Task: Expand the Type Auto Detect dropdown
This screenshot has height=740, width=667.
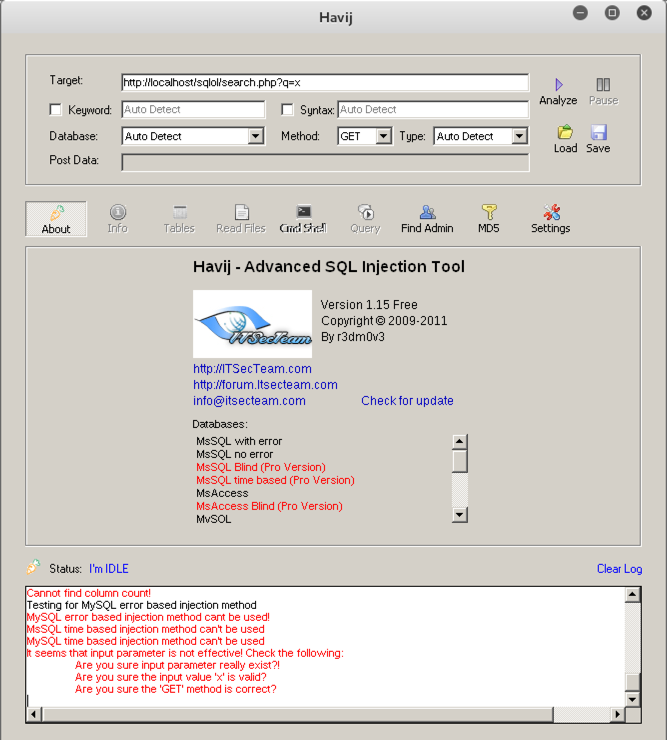Action: click(x=519, y=136)
